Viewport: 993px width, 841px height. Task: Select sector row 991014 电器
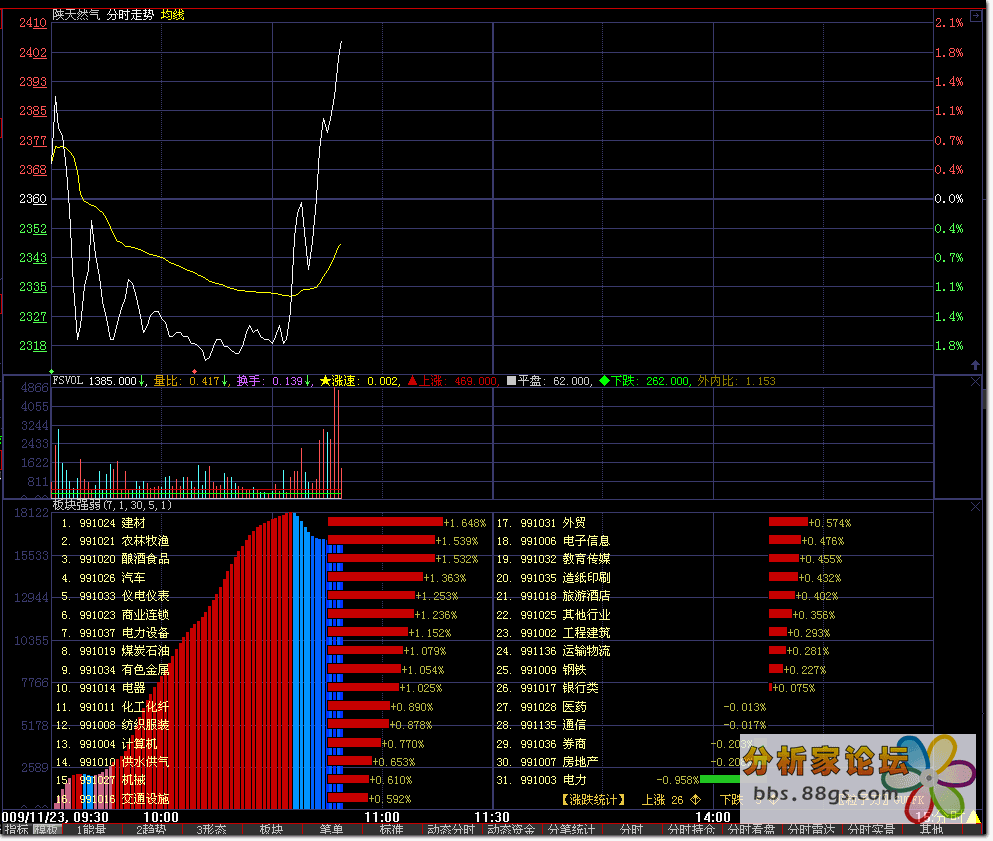101,688
